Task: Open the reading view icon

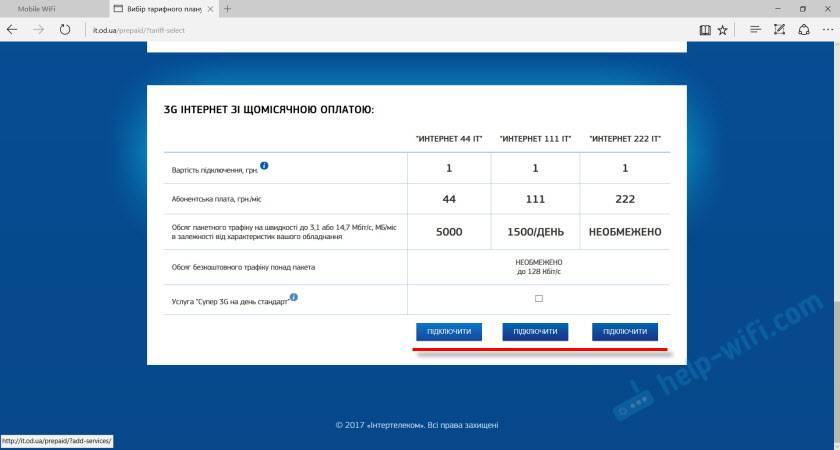Action: coord(705,30)
